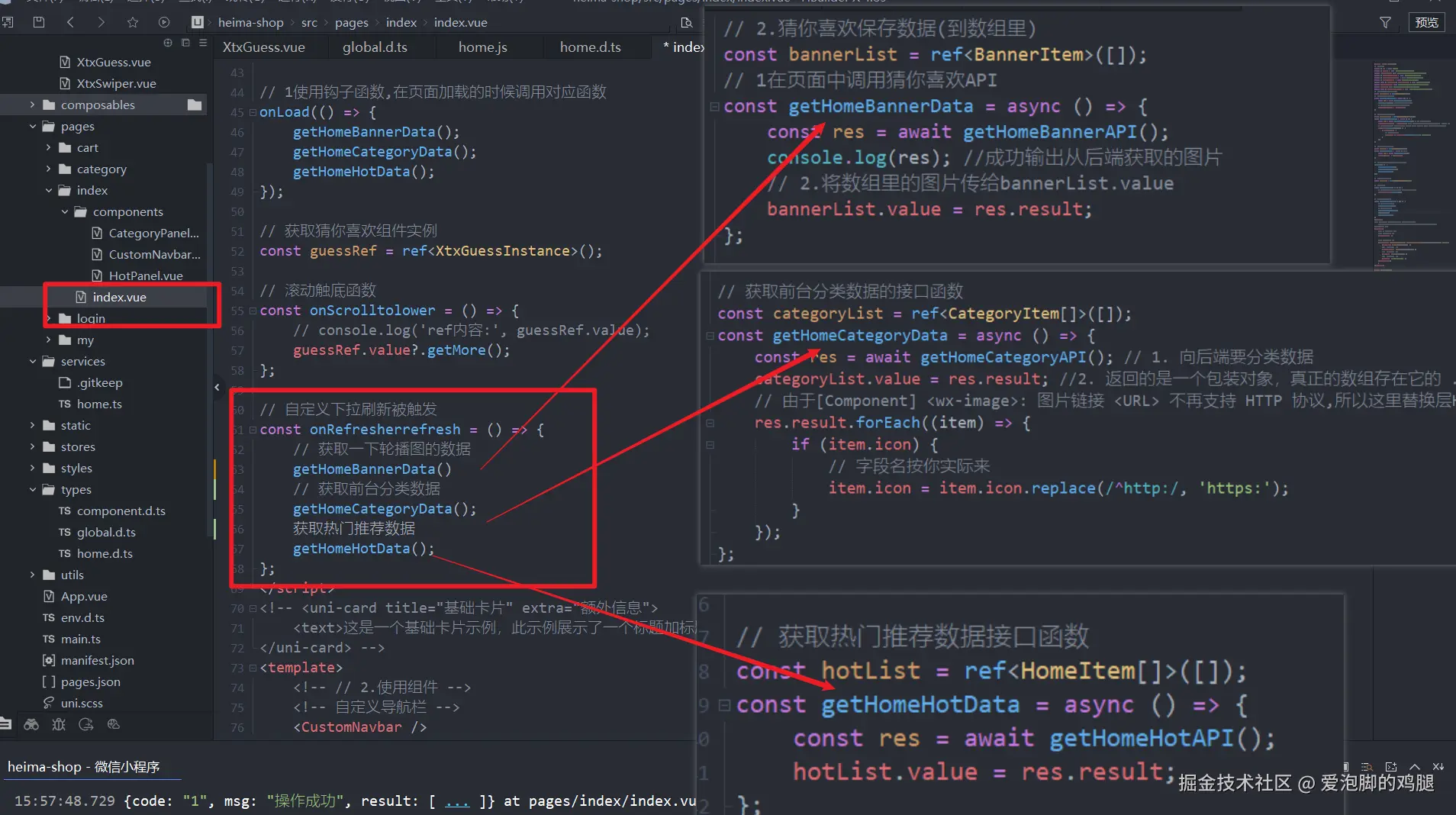
Task: Click the sidebar collapse arrow beside the editor
Action: (x=217, y=388)
